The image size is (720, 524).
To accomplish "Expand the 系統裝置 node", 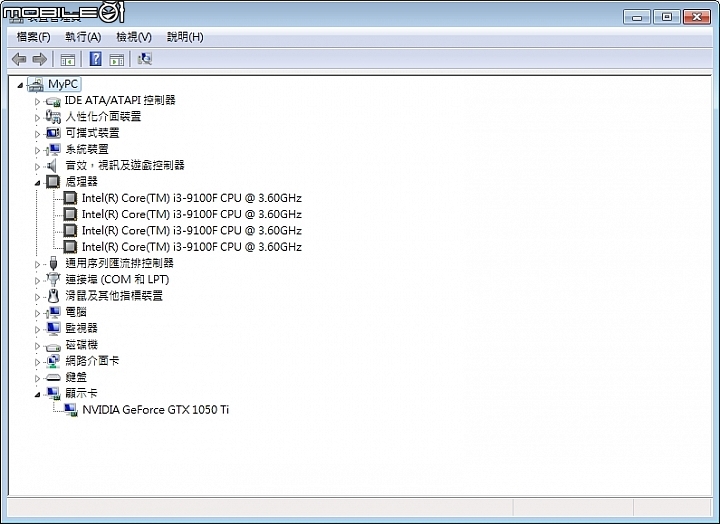I will pos(38,150).
